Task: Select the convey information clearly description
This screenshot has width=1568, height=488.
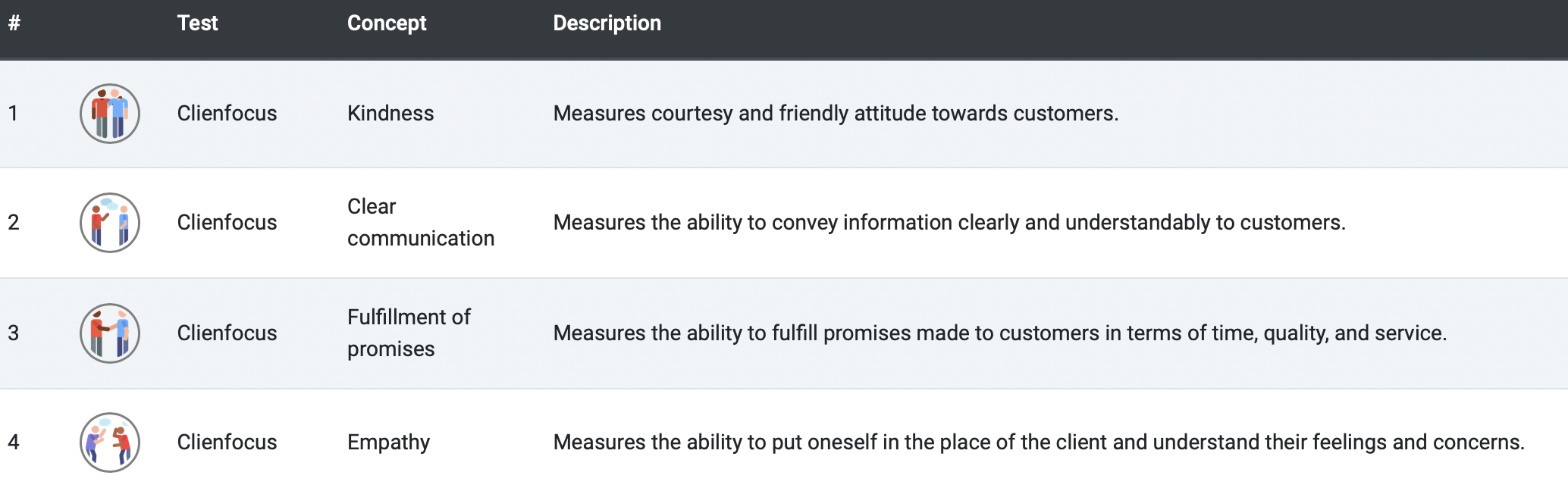Action: [x=949, y=223]
